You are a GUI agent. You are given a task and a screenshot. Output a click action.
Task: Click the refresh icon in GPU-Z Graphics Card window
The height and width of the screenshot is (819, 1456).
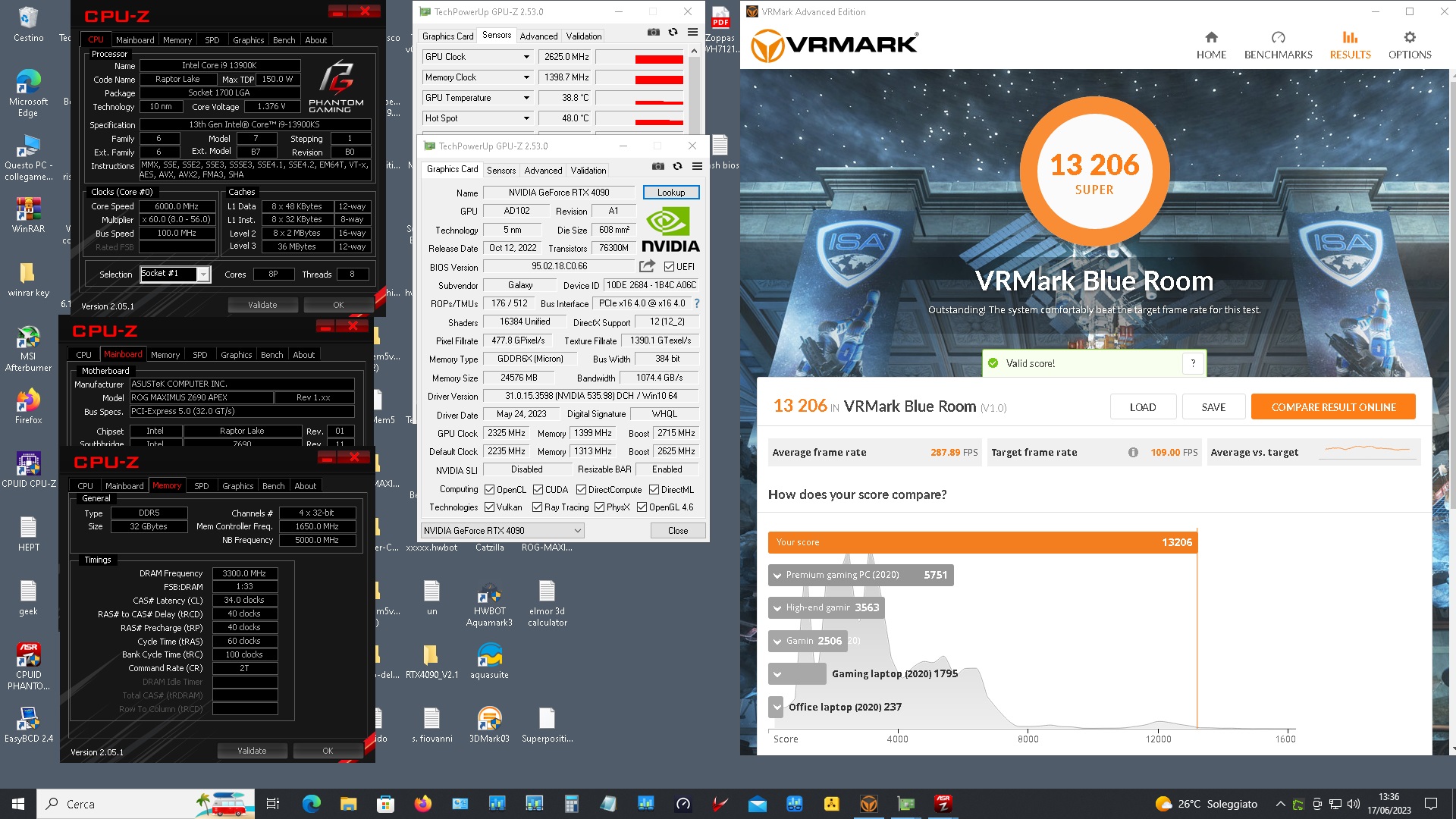click(x=677, y=166)
